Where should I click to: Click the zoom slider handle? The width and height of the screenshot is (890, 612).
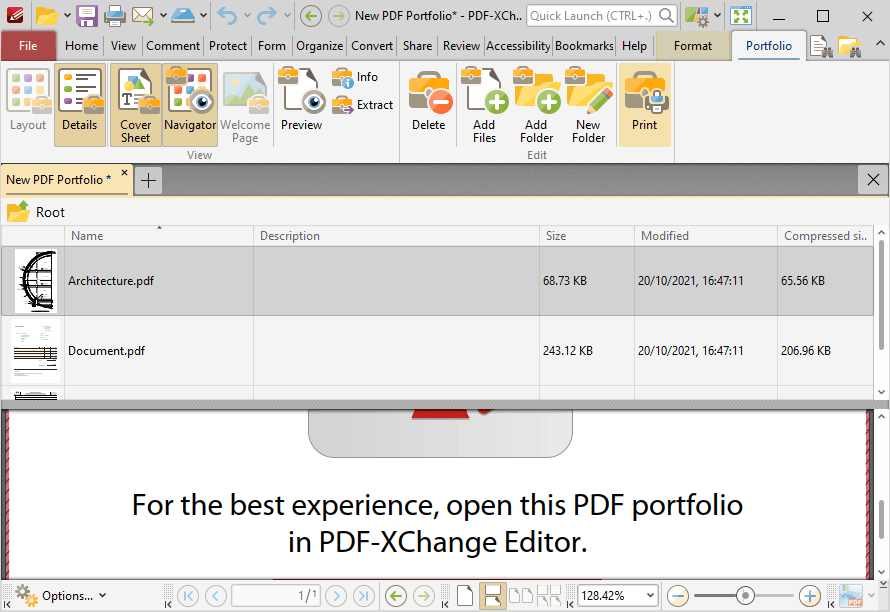point(745,596)
